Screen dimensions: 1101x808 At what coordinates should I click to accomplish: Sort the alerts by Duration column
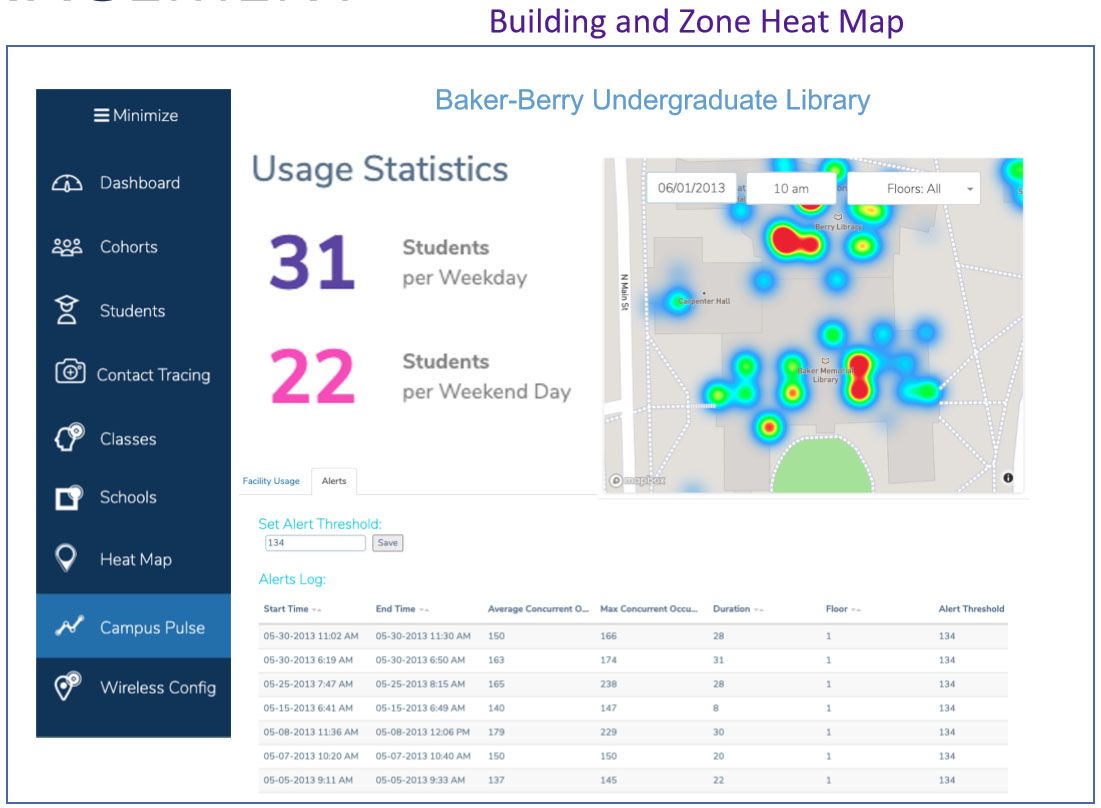pos(737,609)
